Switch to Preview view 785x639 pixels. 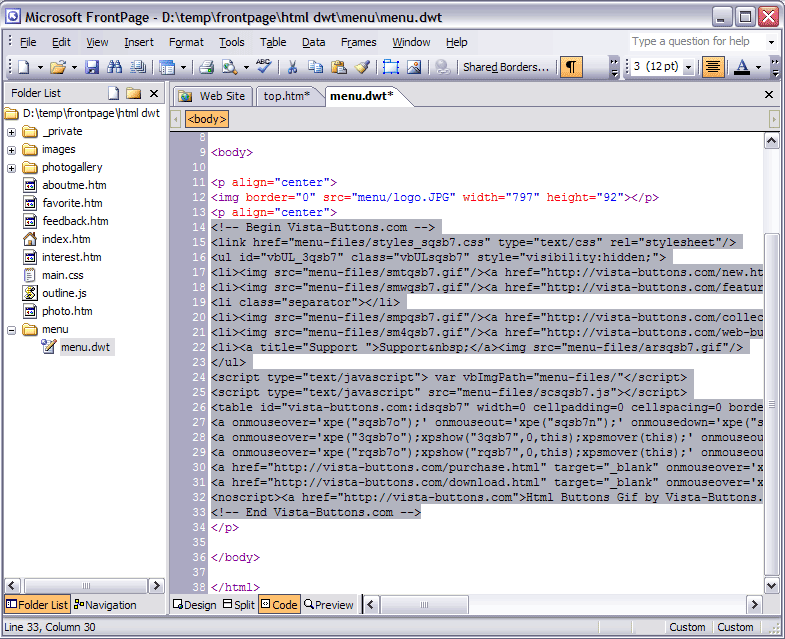328,605
